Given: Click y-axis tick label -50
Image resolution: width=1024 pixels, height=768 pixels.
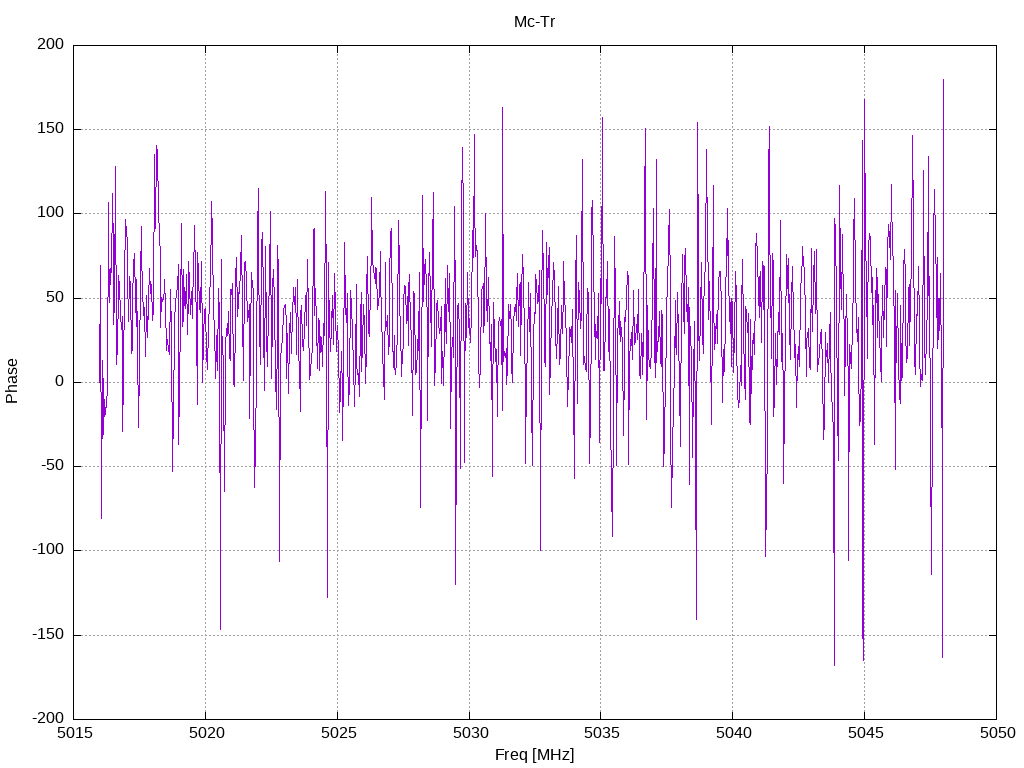Looking at the screenshot, I should pyautogui.click(x=53, y=466).
